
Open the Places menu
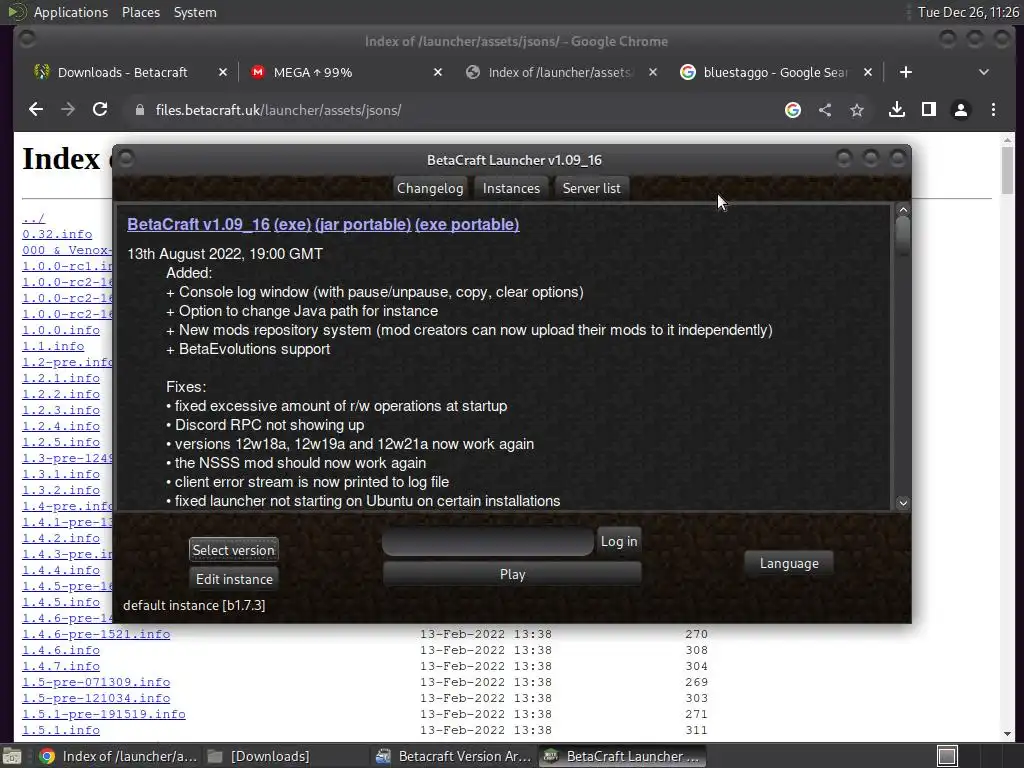click(x=140, y=12)
